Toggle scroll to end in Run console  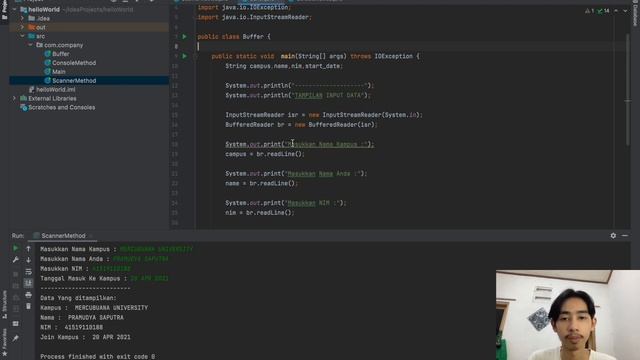point(28,283)
